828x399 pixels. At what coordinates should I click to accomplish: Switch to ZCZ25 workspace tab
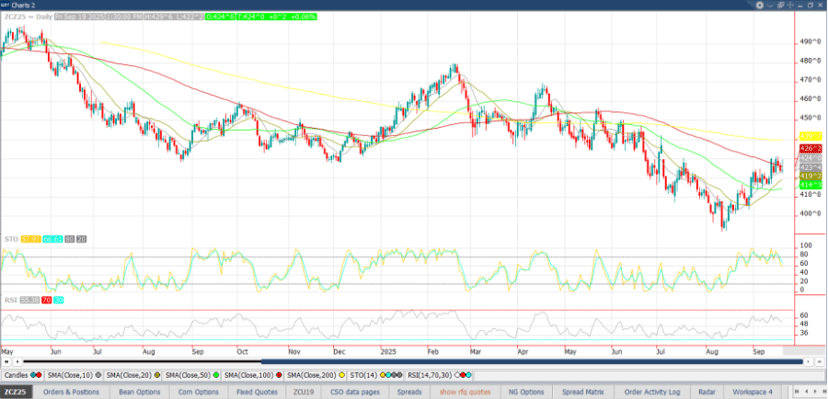(x=16, y=392)
